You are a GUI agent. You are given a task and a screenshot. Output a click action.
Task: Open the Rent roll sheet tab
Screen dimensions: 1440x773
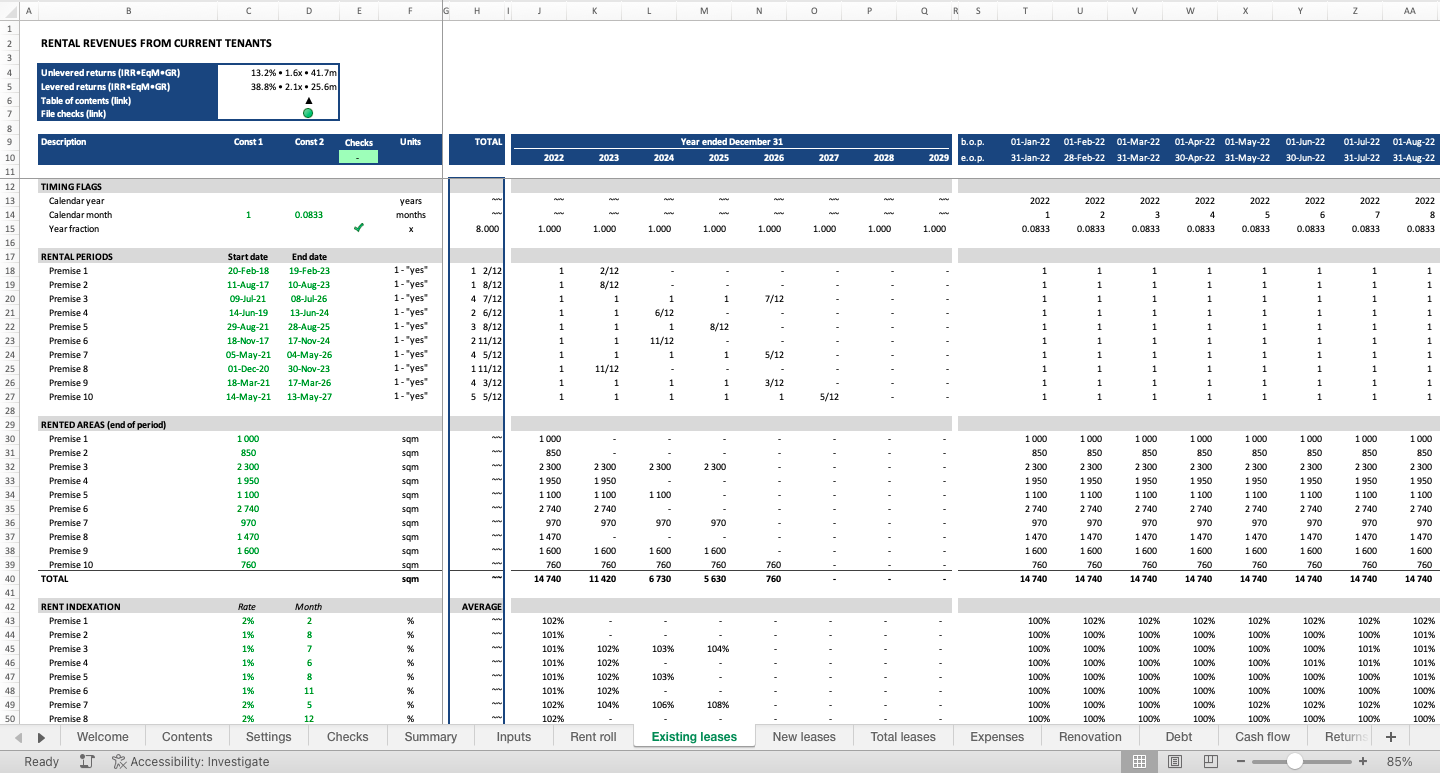[593, 737]
